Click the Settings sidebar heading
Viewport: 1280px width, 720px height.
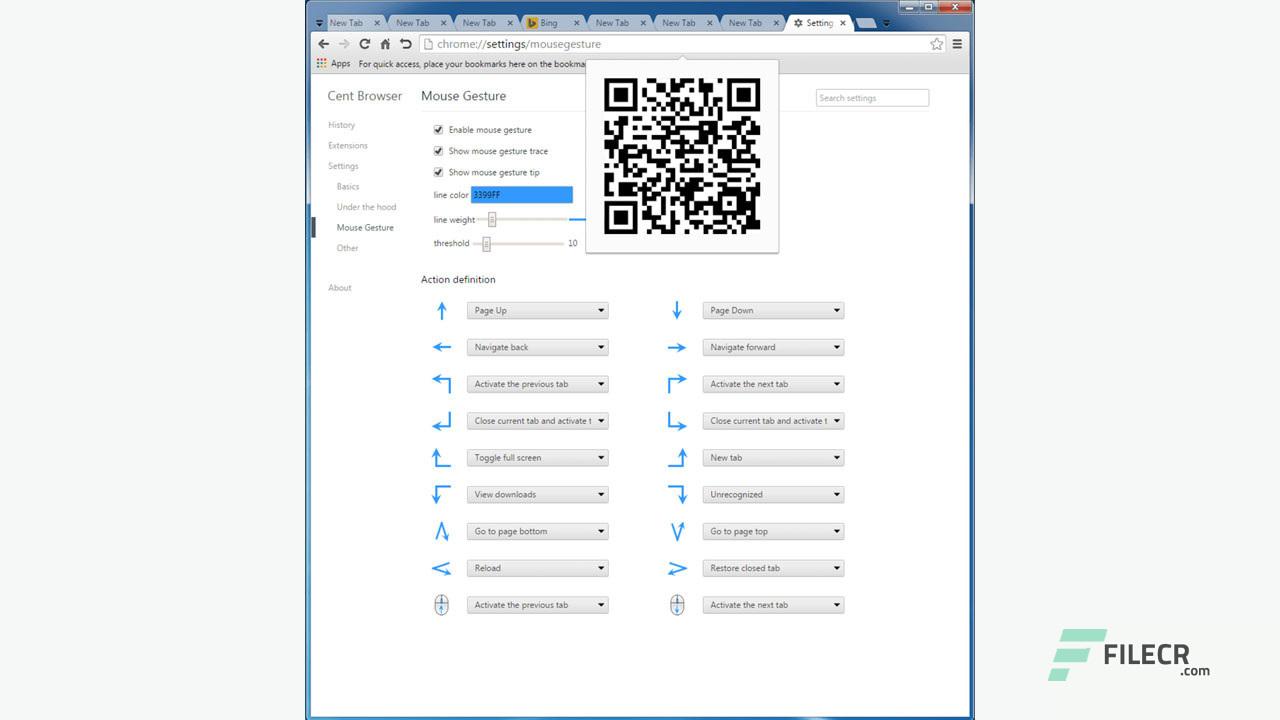(x=343, y=166)
